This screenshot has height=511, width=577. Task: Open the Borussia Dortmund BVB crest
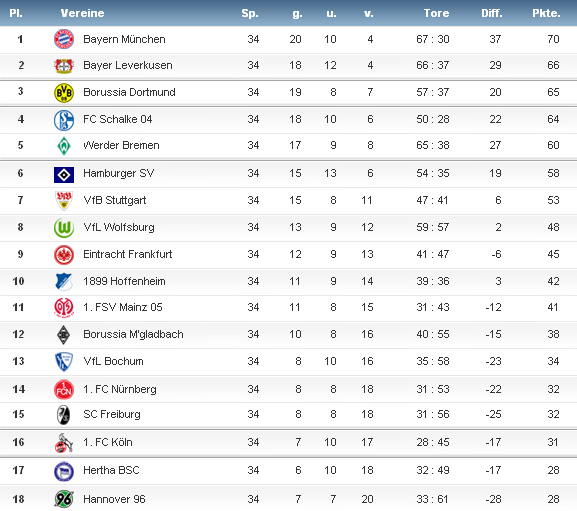[64, 93]
